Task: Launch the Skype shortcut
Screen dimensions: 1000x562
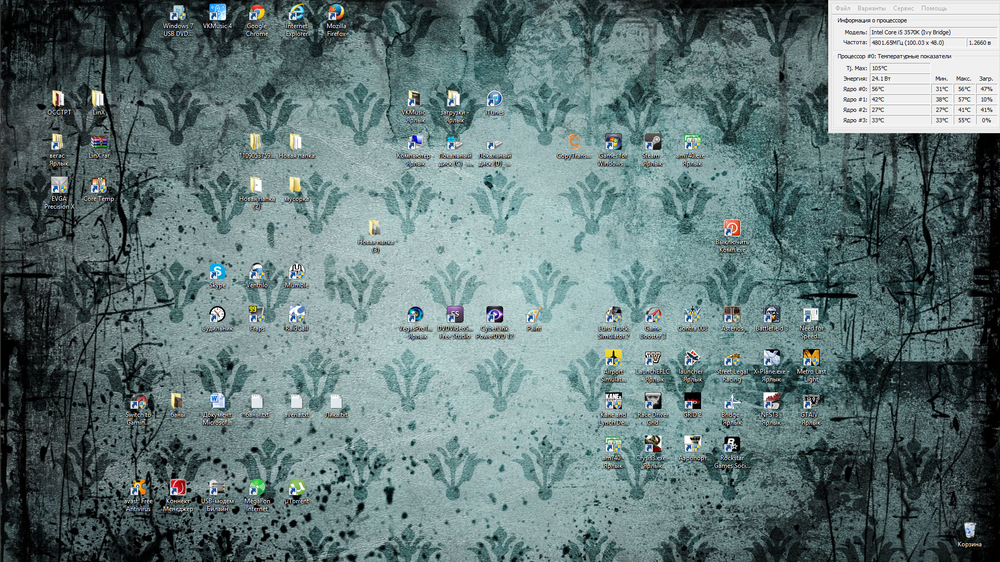Action: click(x=217, y=276)
